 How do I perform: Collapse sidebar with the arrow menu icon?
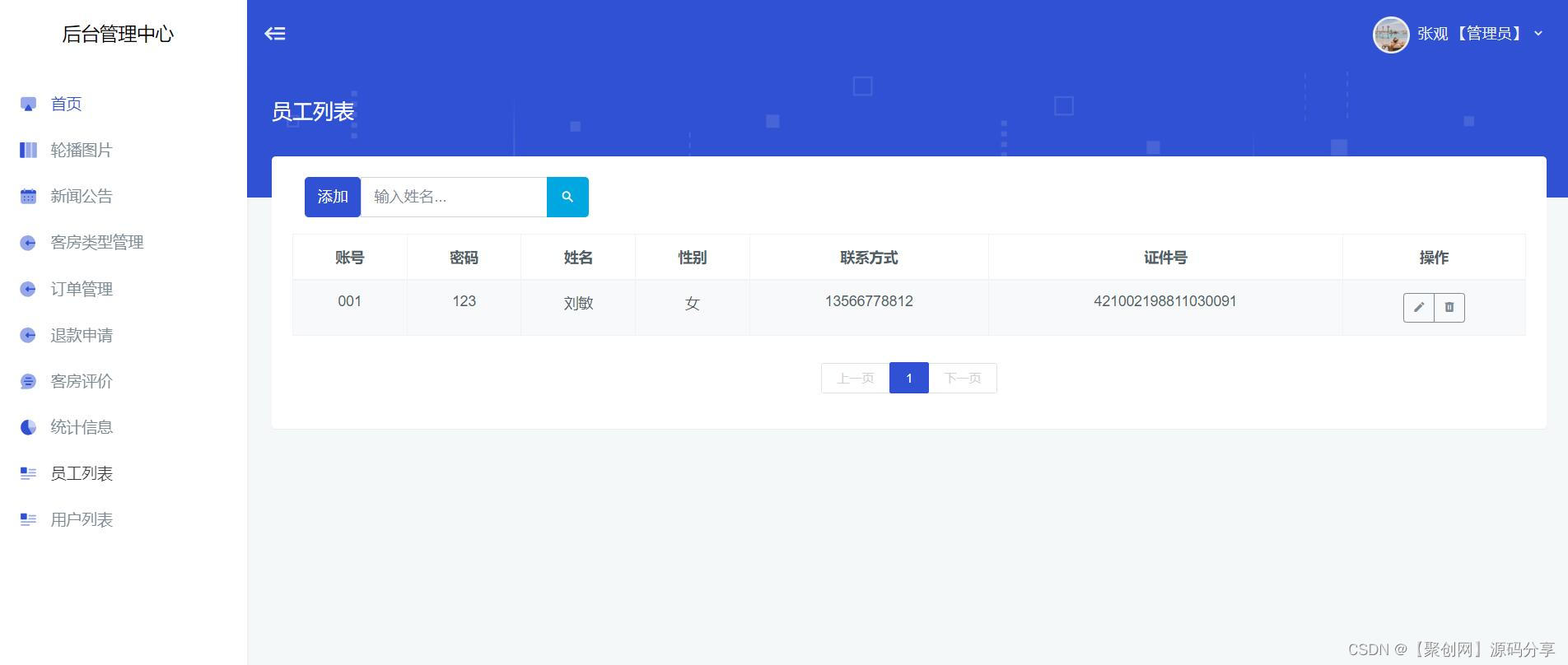tap(275, 34)
